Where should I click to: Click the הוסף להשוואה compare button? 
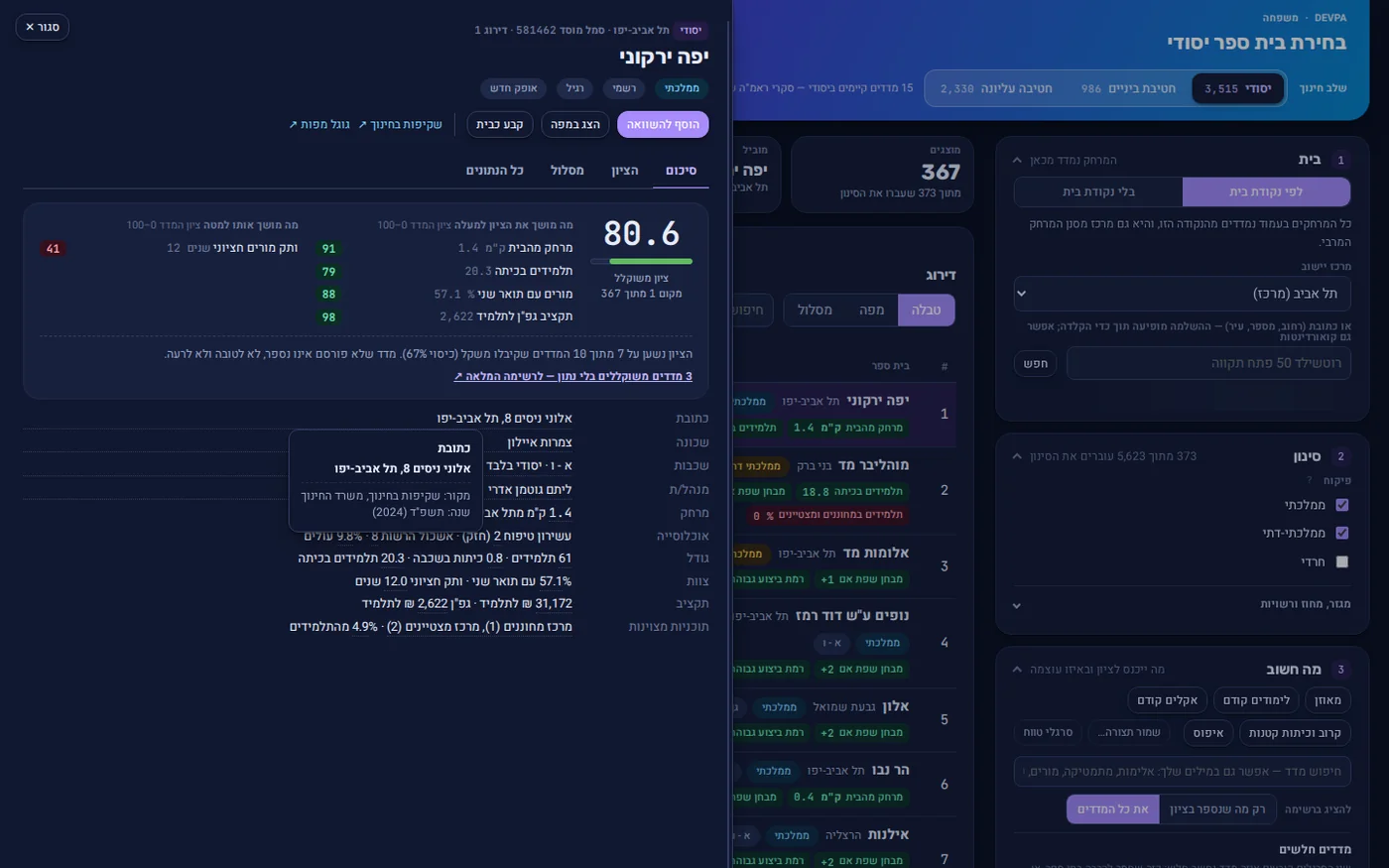coord(663,124)
